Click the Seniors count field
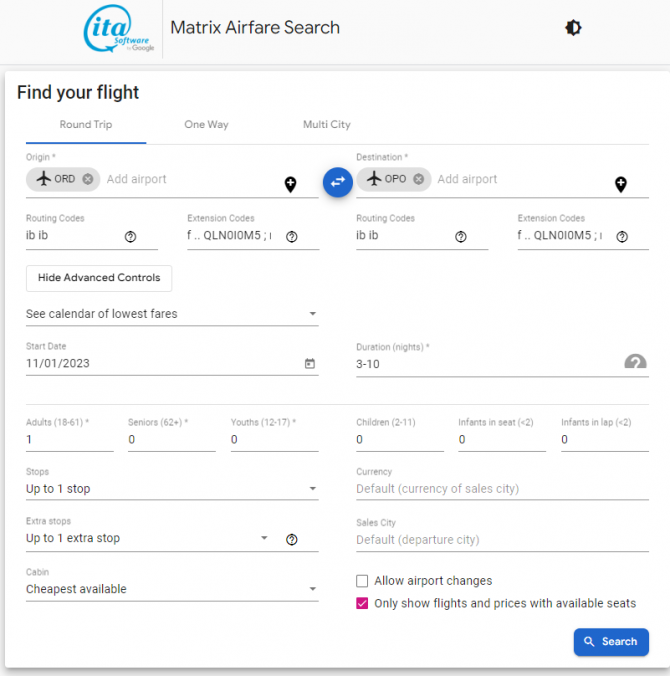Image resolution: width=670 pixels, height=676 pixels. click(x=172, y=440)
